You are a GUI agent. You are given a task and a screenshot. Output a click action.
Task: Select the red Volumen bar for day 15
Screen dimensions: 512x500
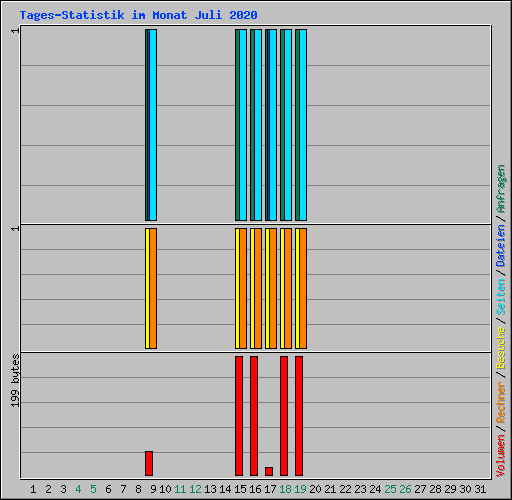(239, 416)
